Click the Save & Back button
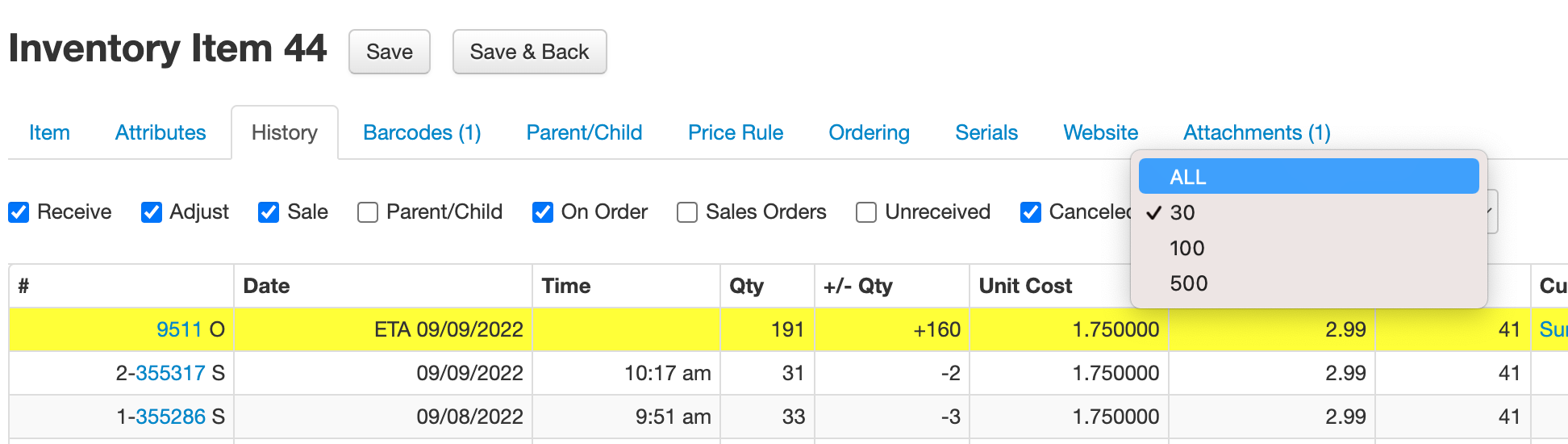 point(529,52)
